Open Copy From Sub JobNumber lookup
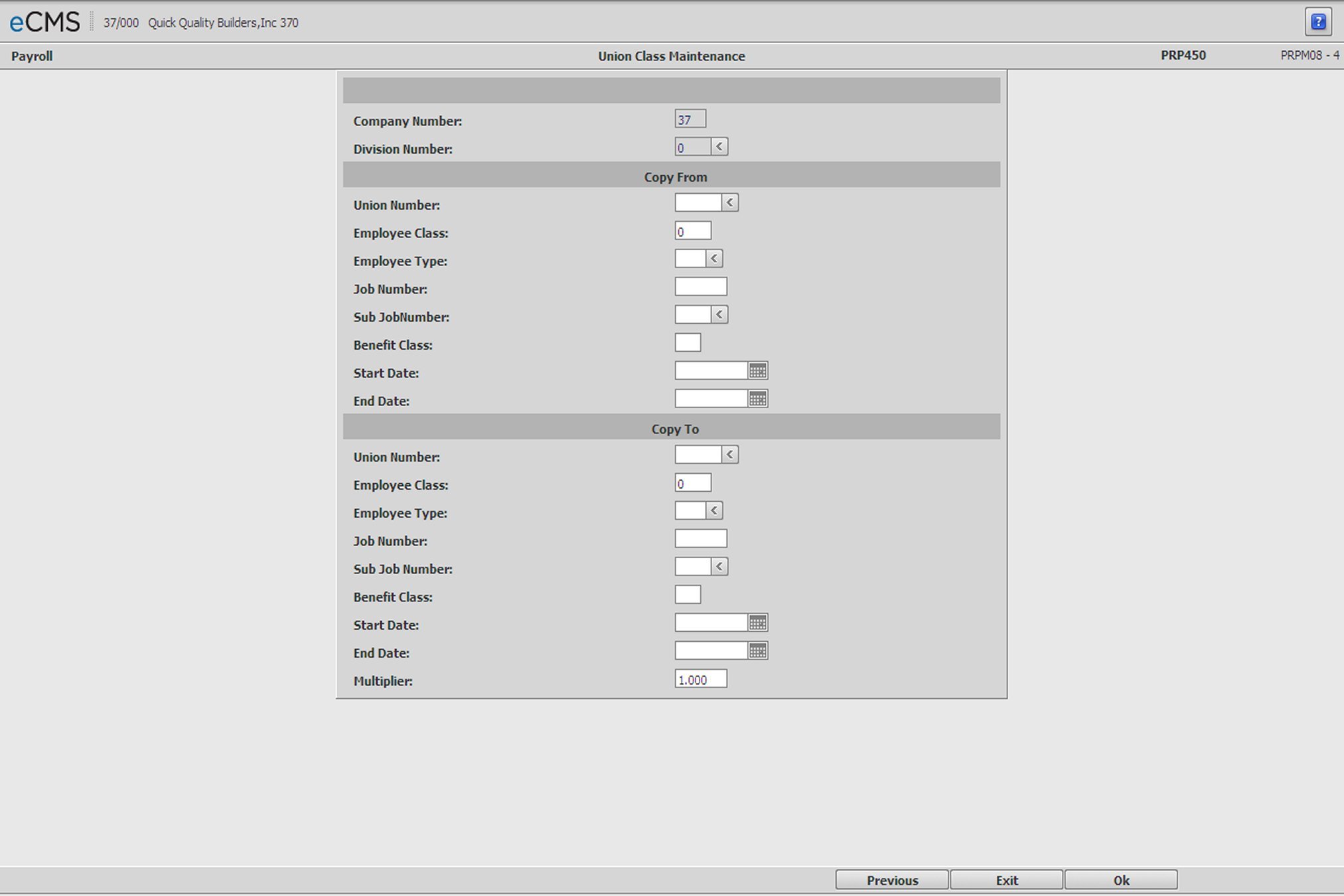1344x896 pixels. point(719,315)
